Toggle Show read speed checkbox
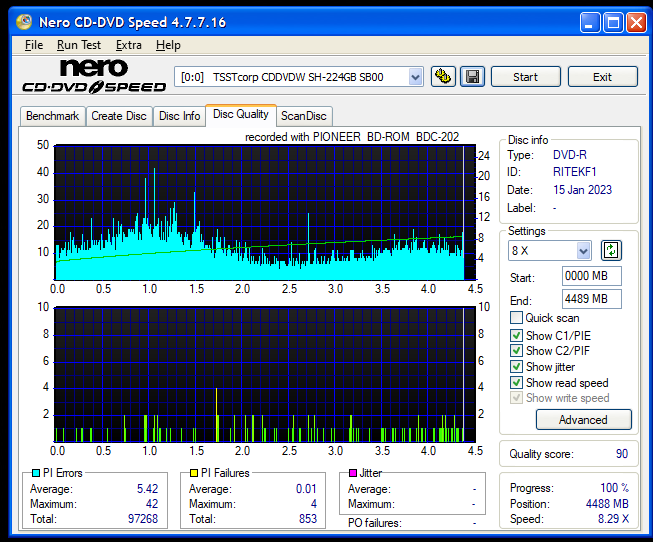The width and height of the screenshot is (653, 542). (516, 382)
